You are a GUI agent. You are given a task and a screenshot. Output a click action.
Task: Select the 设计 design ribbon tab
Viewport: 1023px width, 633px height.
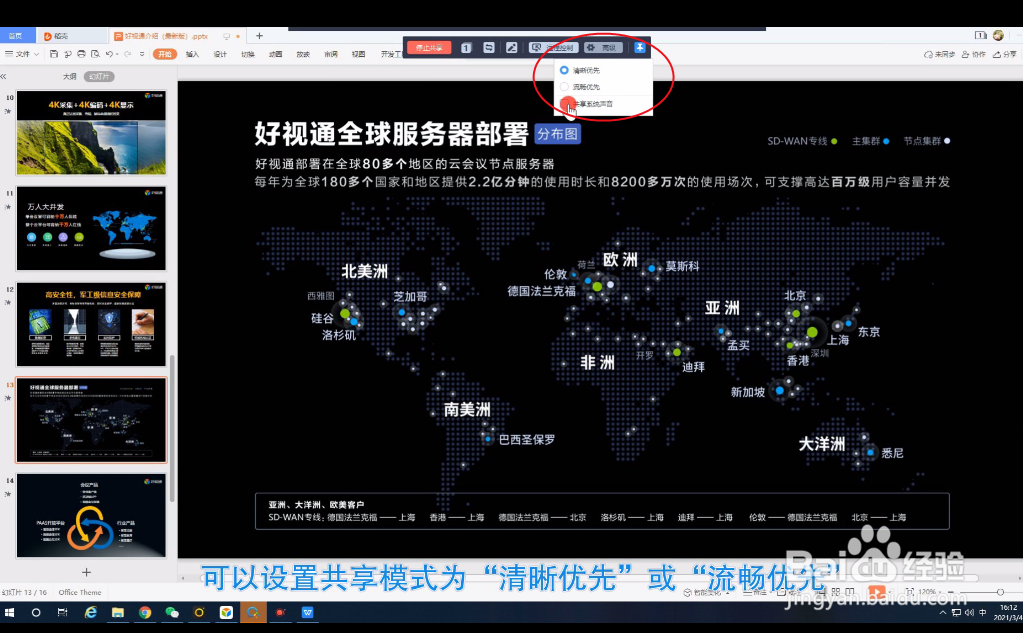click(220, 54)
